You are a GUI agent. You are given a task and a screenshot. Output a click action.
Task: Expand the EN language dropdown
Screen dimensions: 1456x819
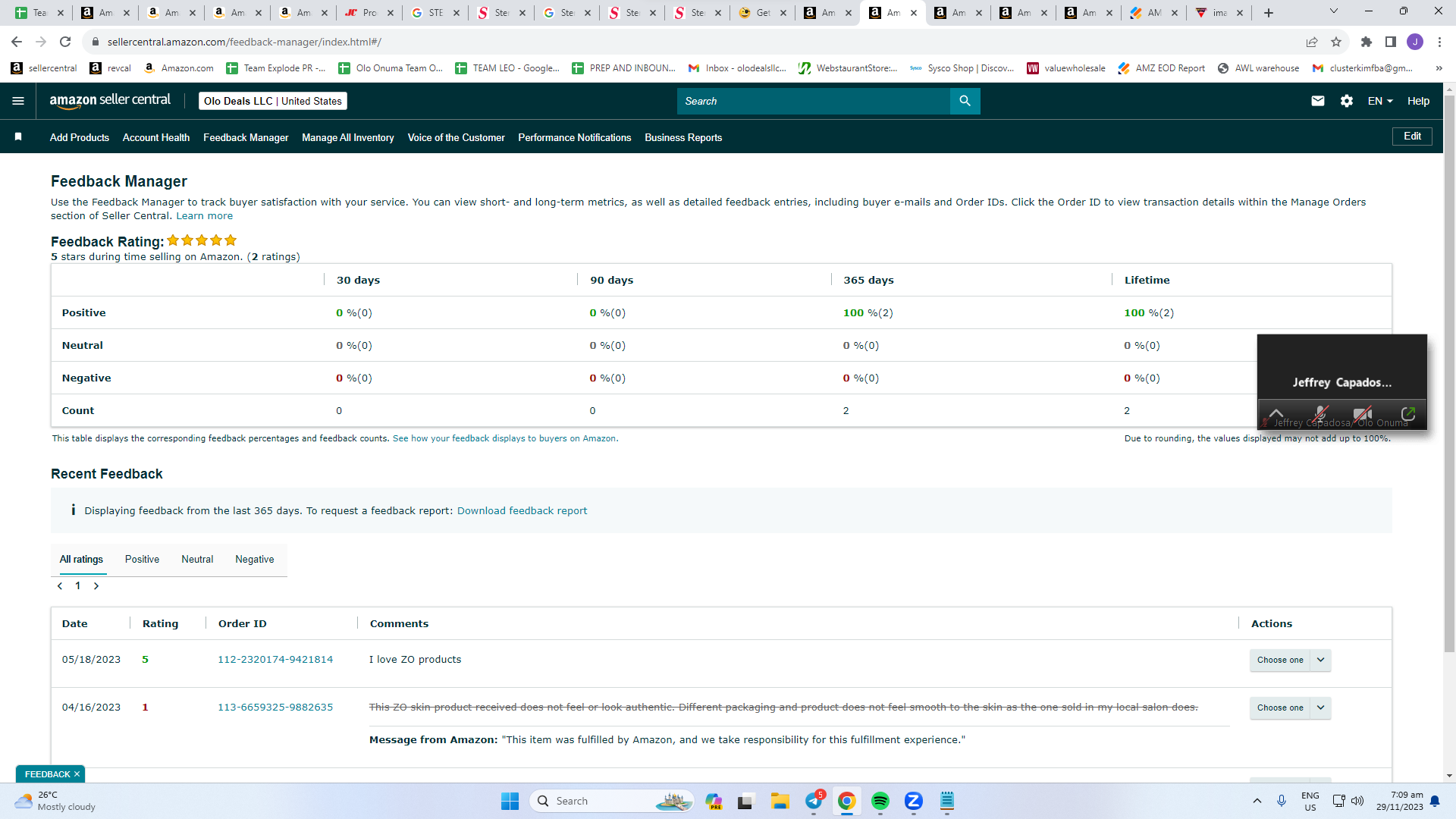coord(1381,101)
